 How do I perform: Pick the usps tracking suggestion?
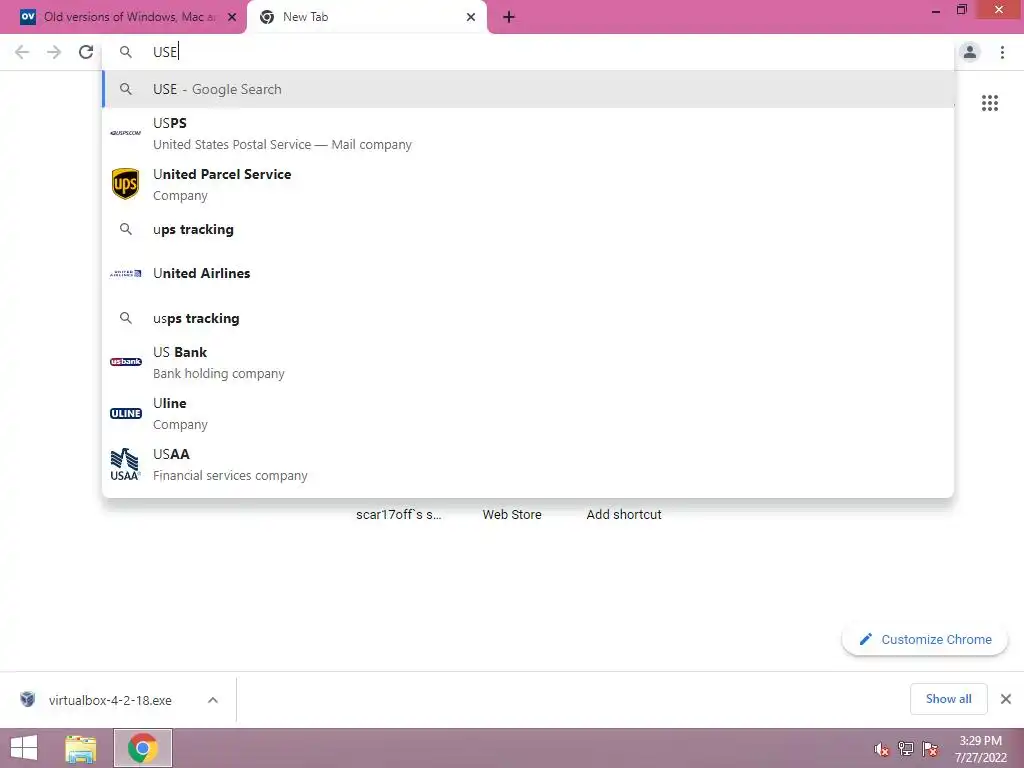click(528, 318)
